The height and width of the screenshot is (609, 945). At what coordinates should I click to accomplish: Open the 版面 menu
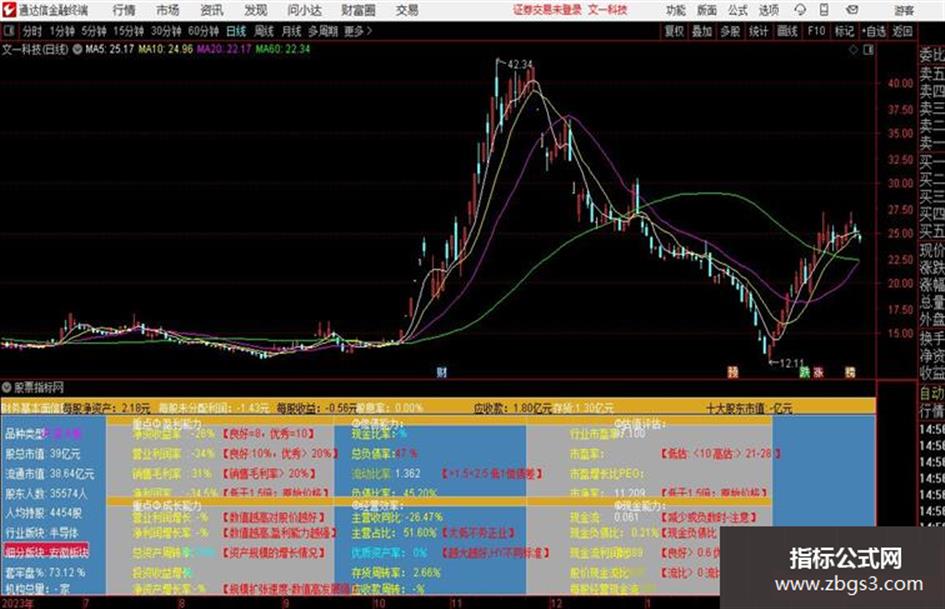(706, 10)
